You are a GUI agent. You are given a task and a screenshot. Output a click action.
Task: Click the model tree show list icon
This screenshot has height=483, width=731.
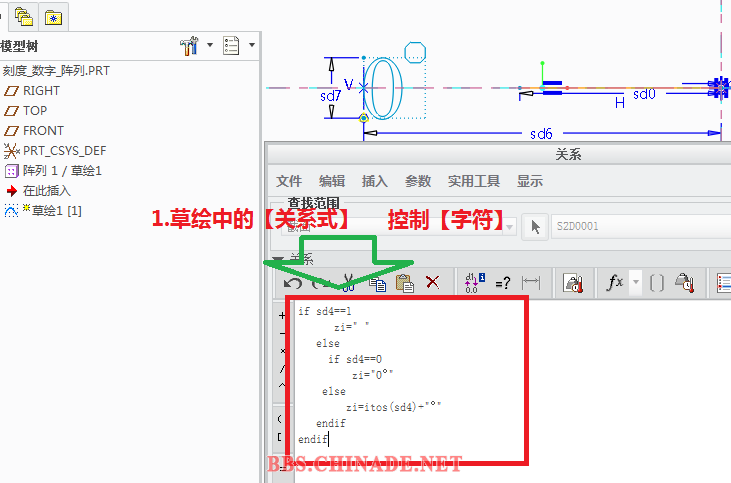point(231,46)
